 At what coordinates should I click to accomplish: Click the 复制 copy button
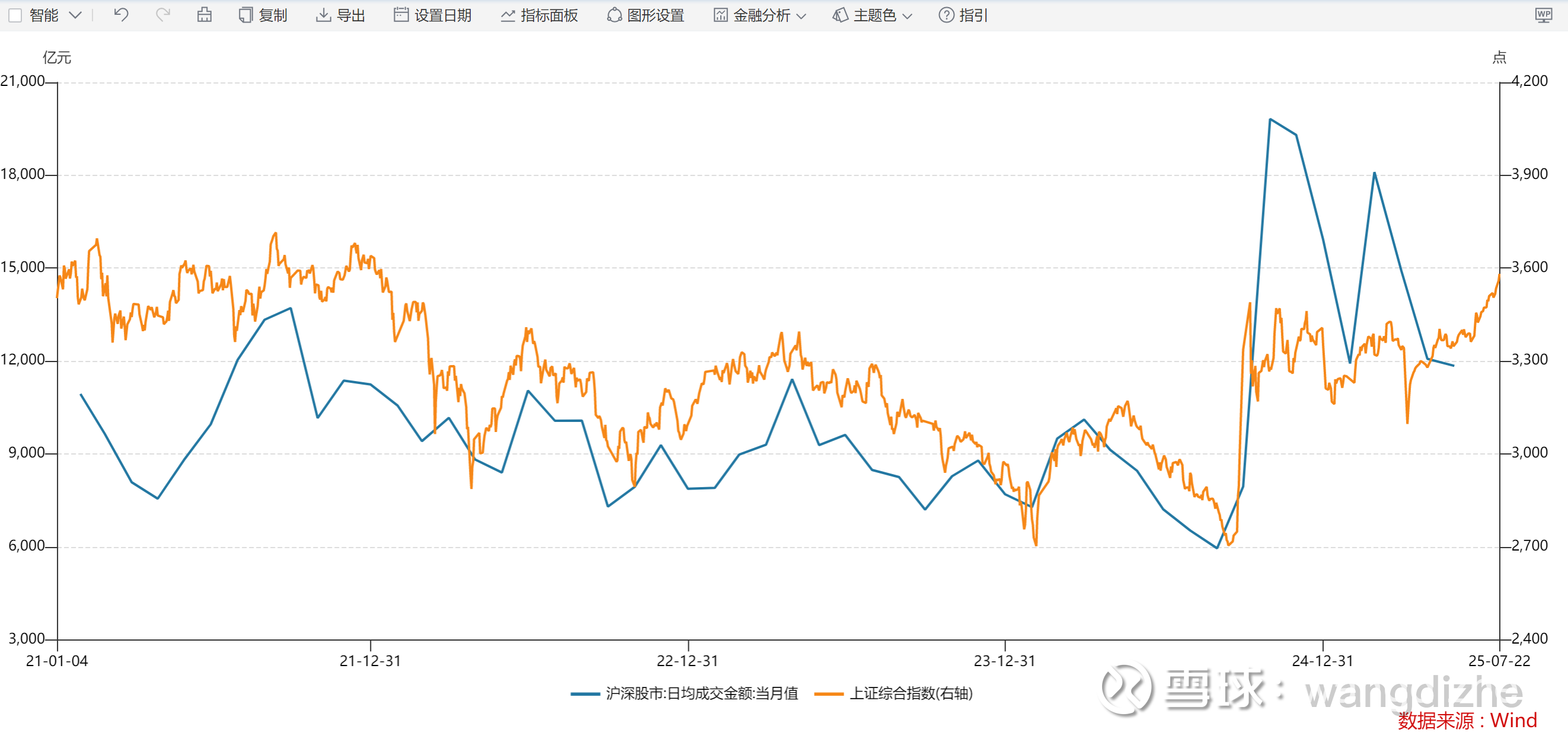(263, 15)
